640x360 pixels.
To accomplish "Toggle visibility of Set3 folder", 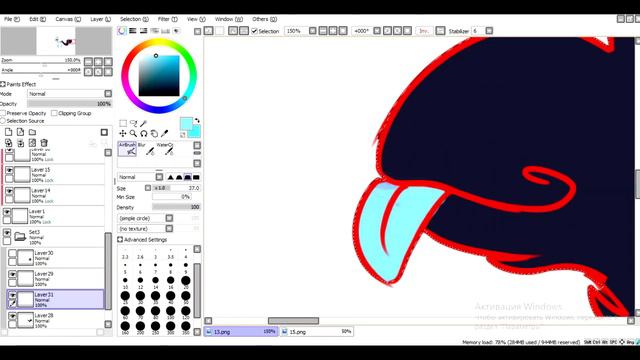I will [7, 233].
